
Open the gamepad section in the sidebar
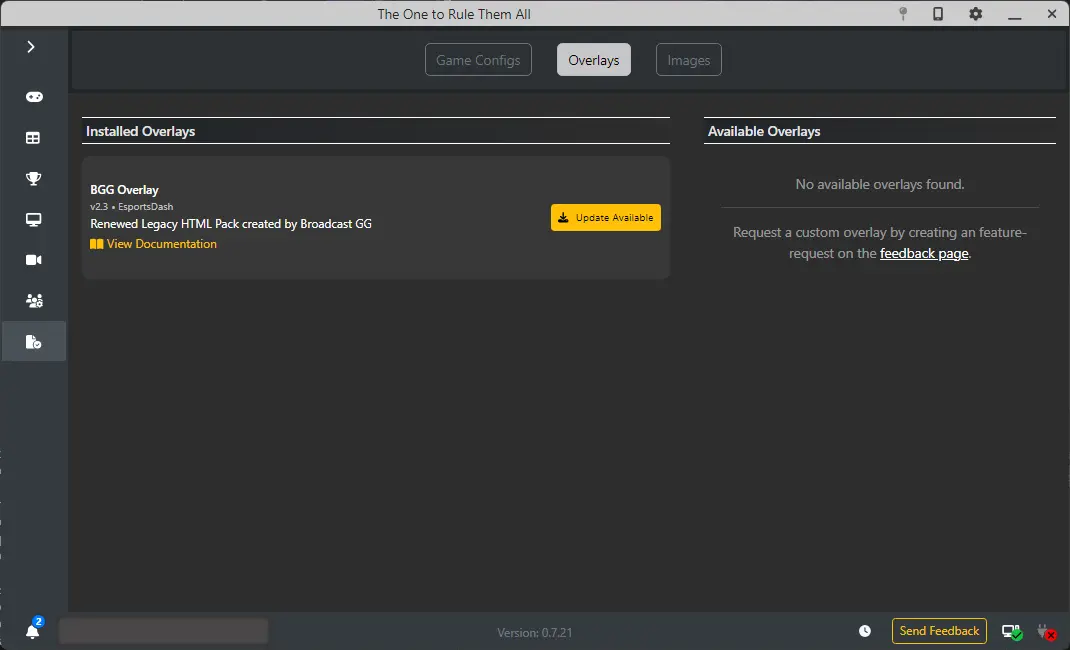tap(34, 97)
